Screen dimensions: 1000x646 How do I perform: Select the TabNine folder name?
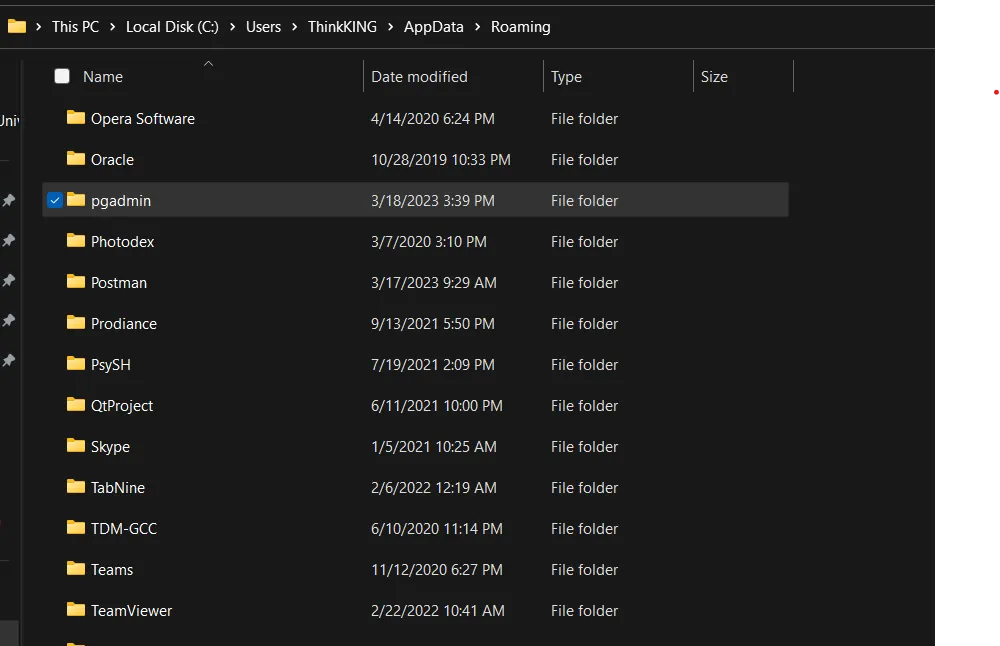click(x=118, y=487)
